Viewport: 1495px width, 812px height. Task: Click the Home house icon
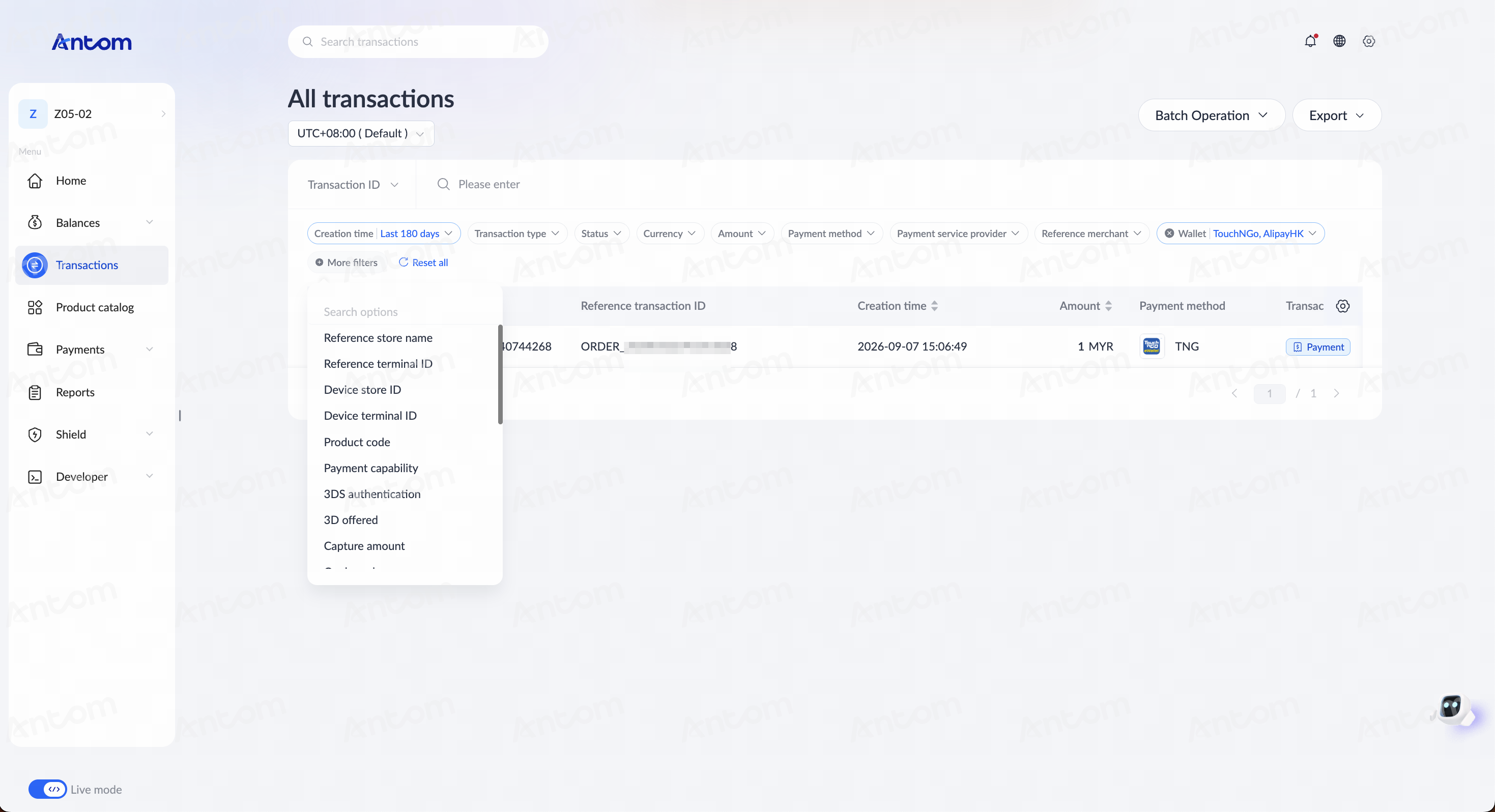coord(35,181)
